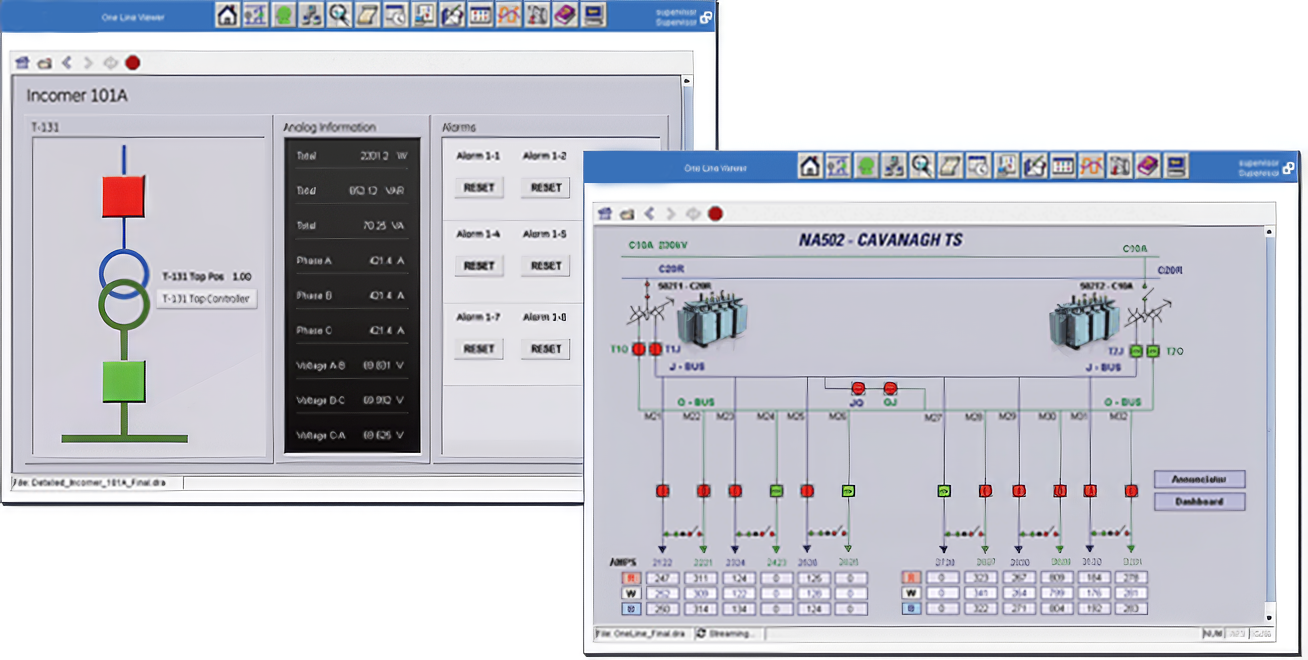This screenshot has height=660, width=1308.
Task: Toggle the green M24 feeder breaker
Action: (775, 491)
